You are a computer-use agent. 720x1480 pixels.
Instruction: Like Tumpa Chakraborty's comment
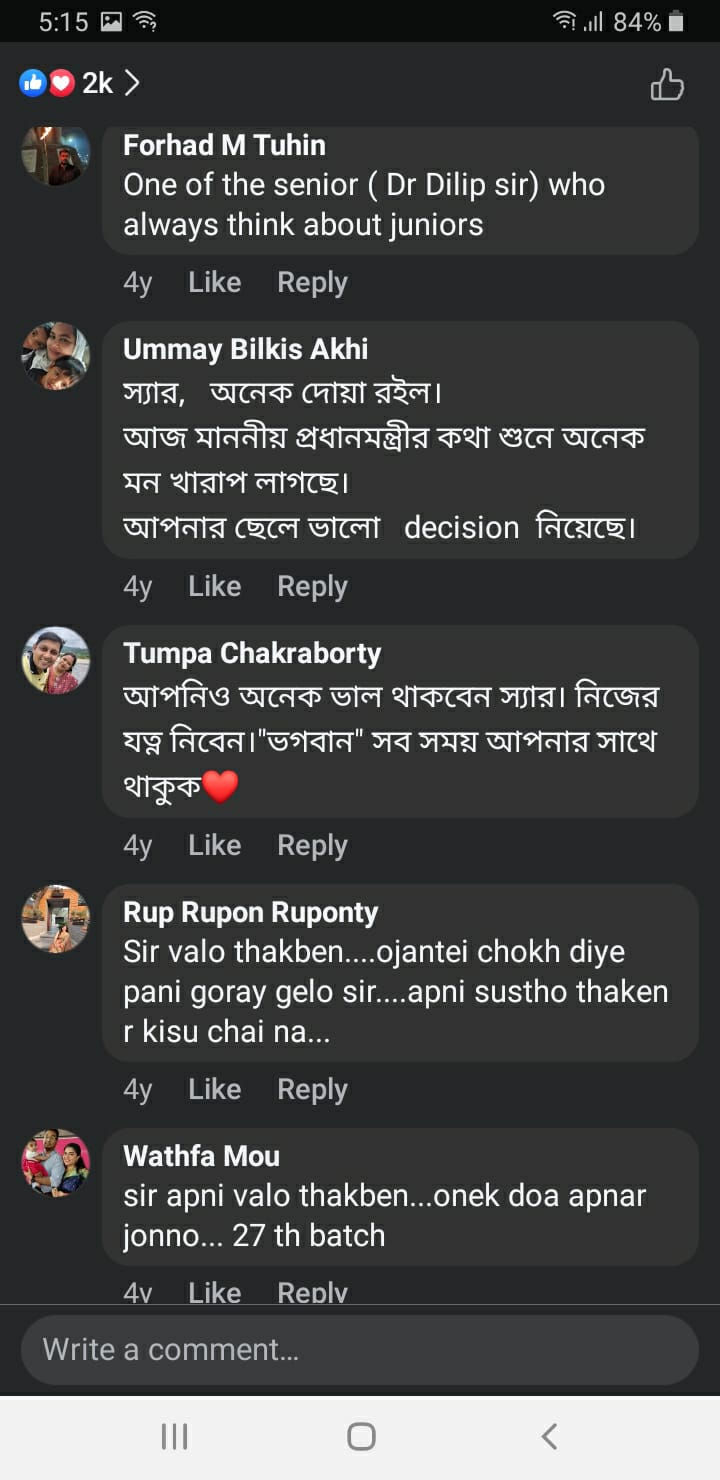click(214, 846)
